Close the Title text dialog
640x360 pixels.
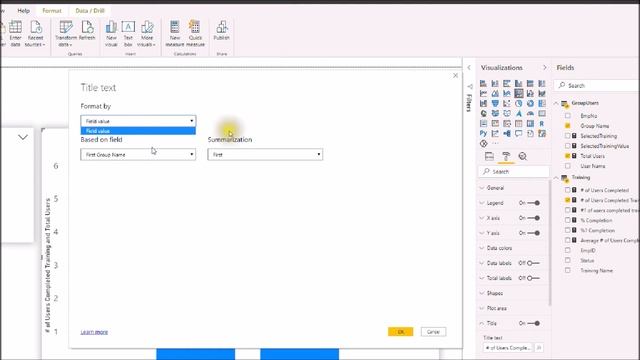[x=456, y=76]
